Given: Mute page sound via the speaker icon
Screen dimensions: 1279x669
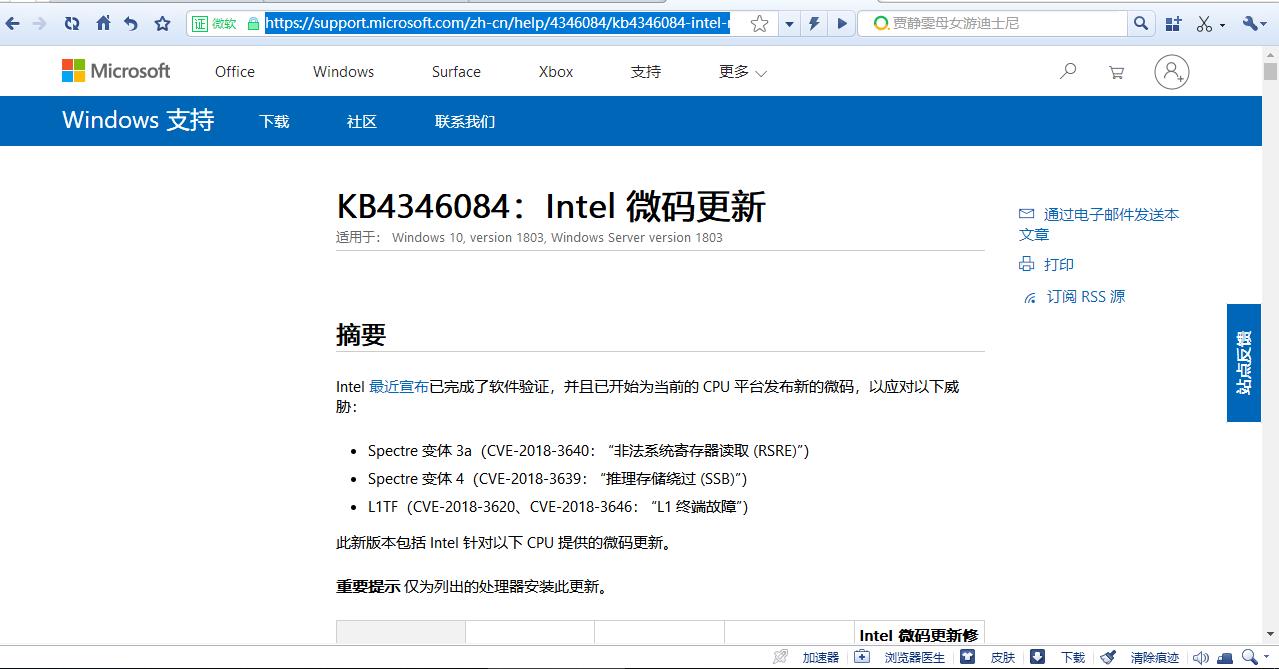Looking at the screenshot, I should [1200, 657].
